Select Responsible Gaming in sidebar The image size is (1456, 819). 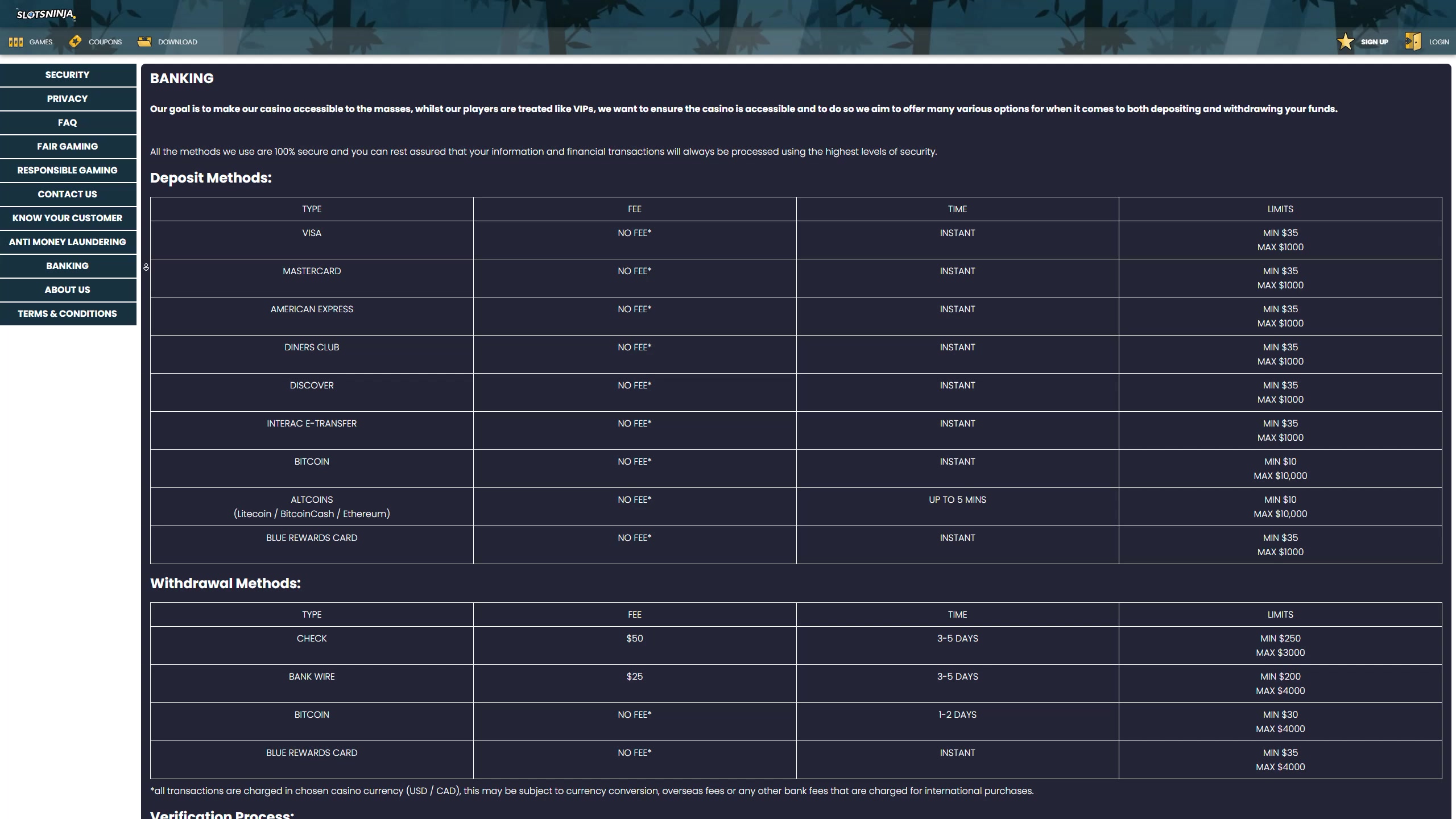[x=67, y=170]
